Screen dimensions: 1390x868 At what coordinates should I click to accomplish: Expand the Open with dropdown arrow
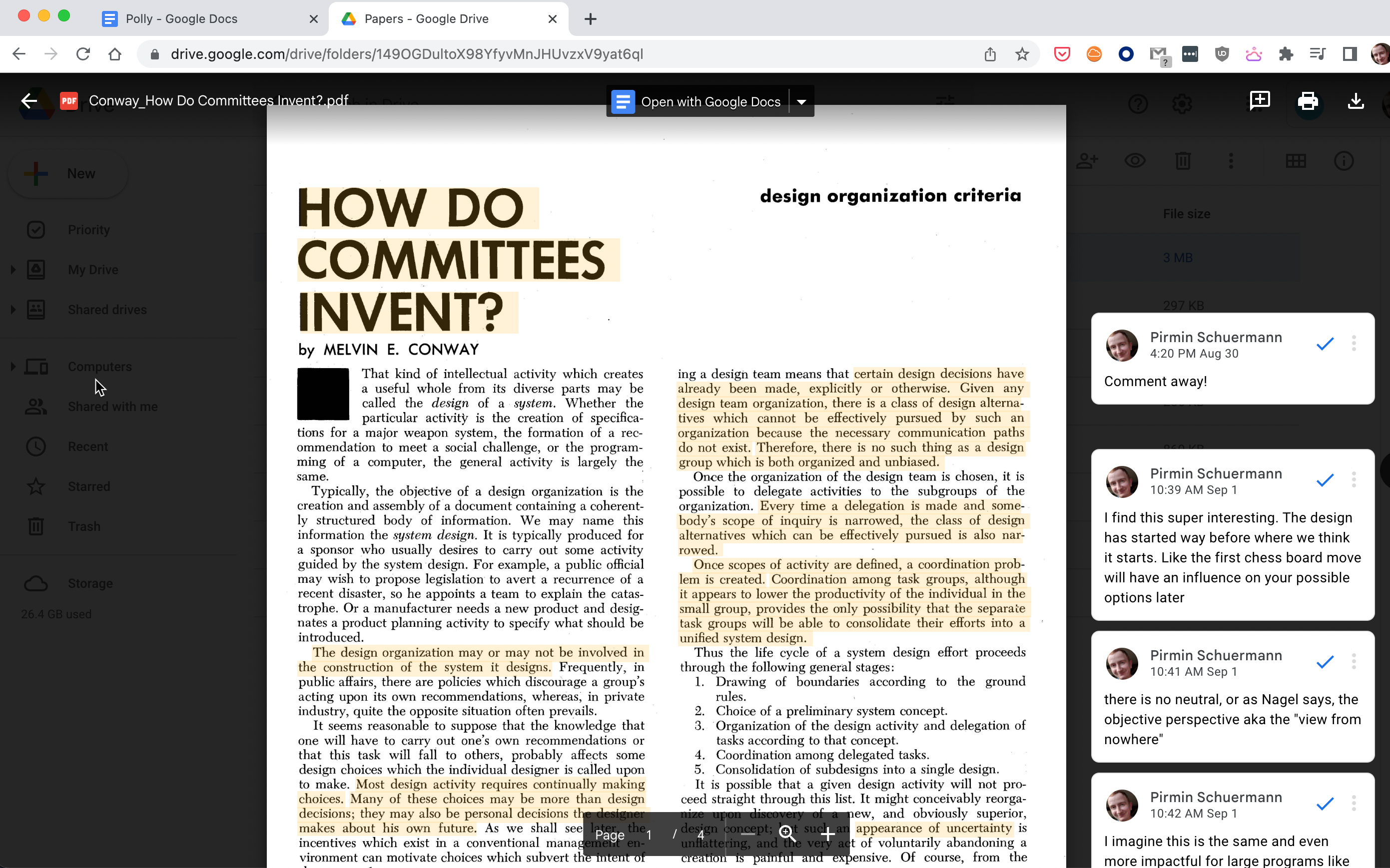[801, 101]
